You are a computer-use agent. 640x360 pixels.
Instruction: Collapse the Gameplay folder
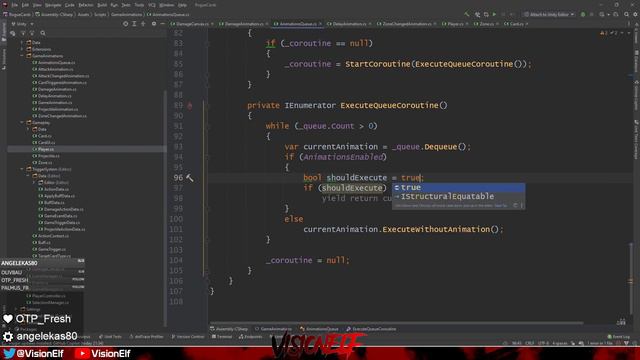pyautogui.click(x=22, y=122)
